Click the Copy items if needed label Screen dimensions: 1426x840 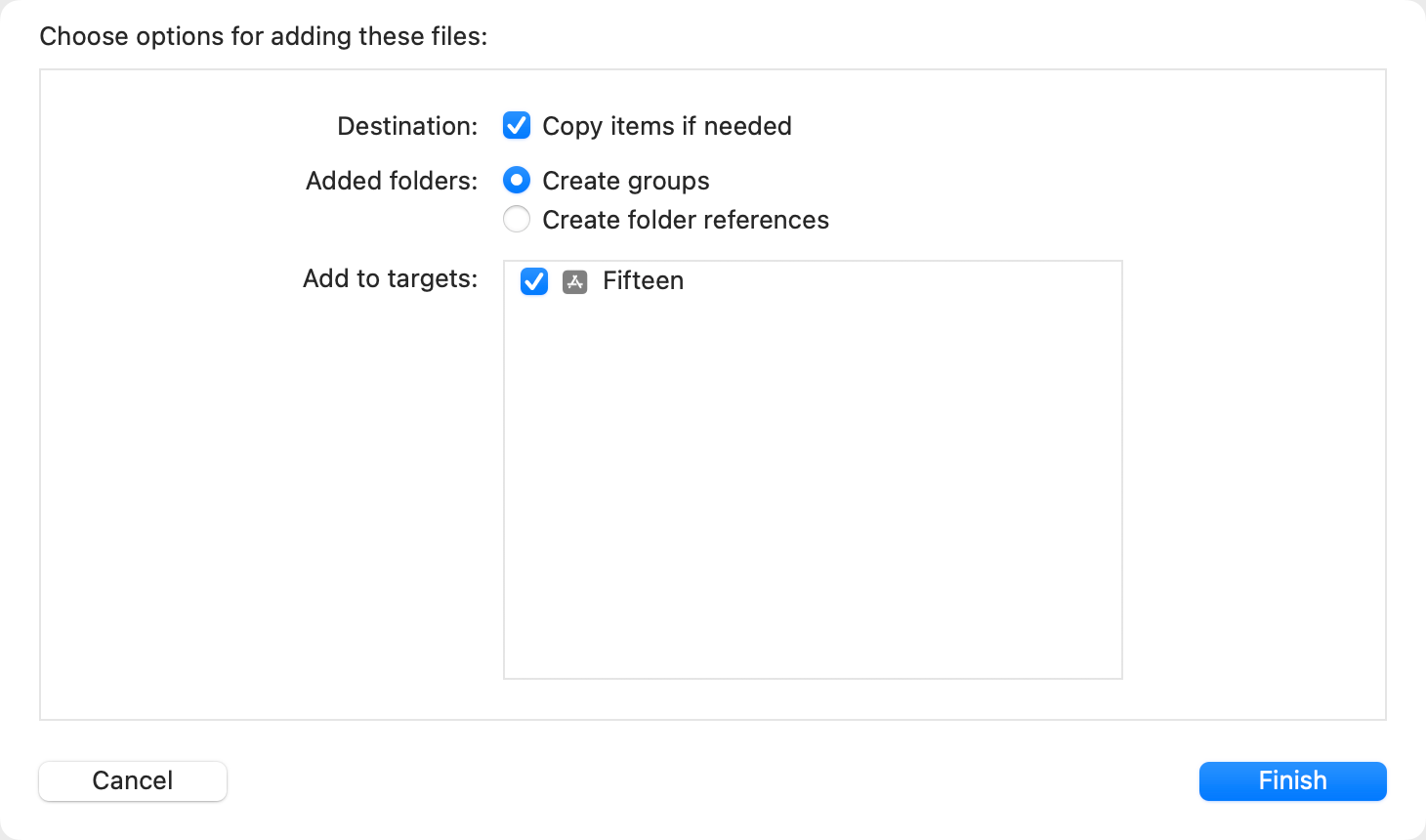click(667, 125)
